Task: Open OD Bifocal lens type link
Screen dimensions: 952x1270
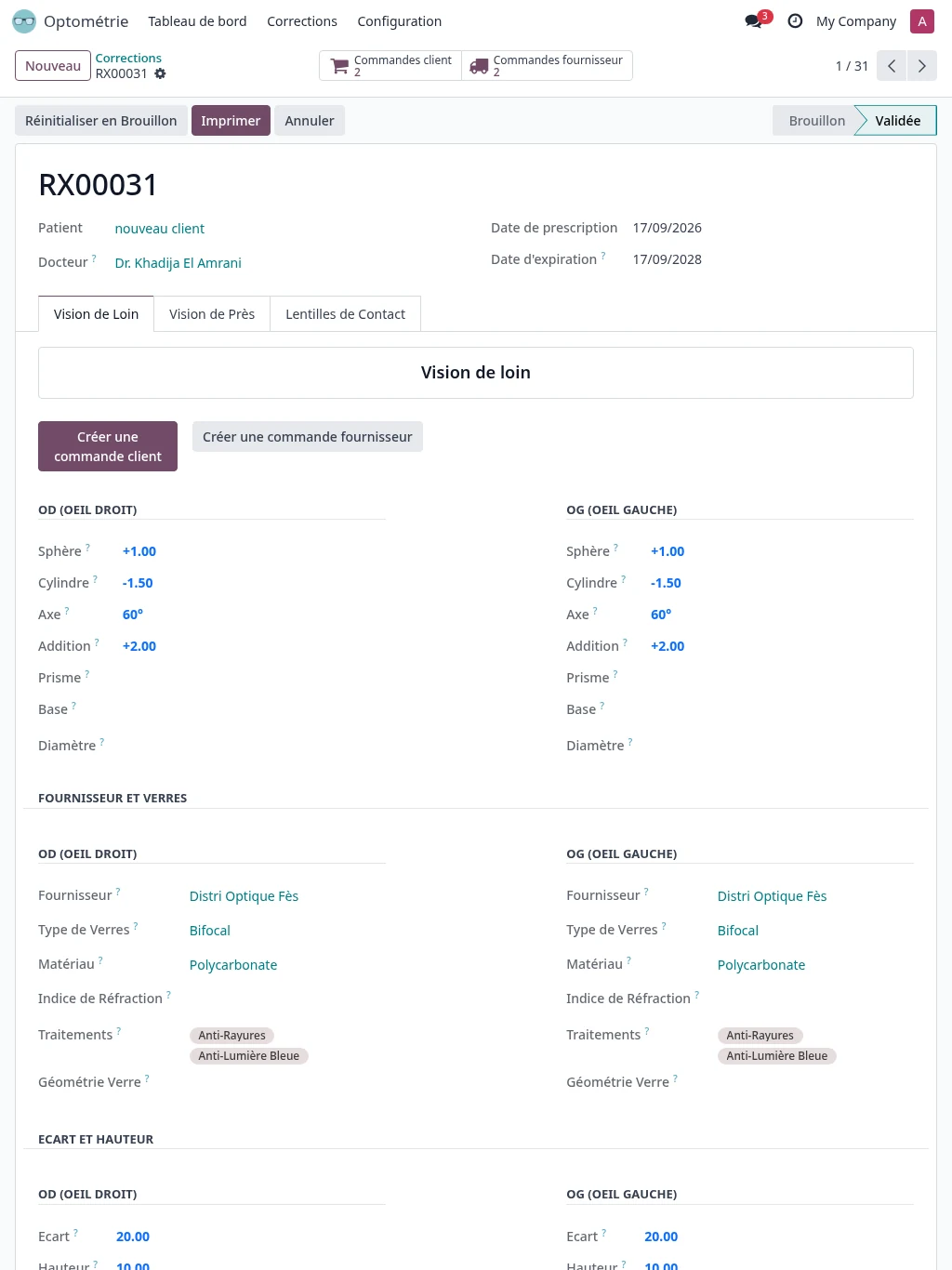Action: tap(210, 931)
